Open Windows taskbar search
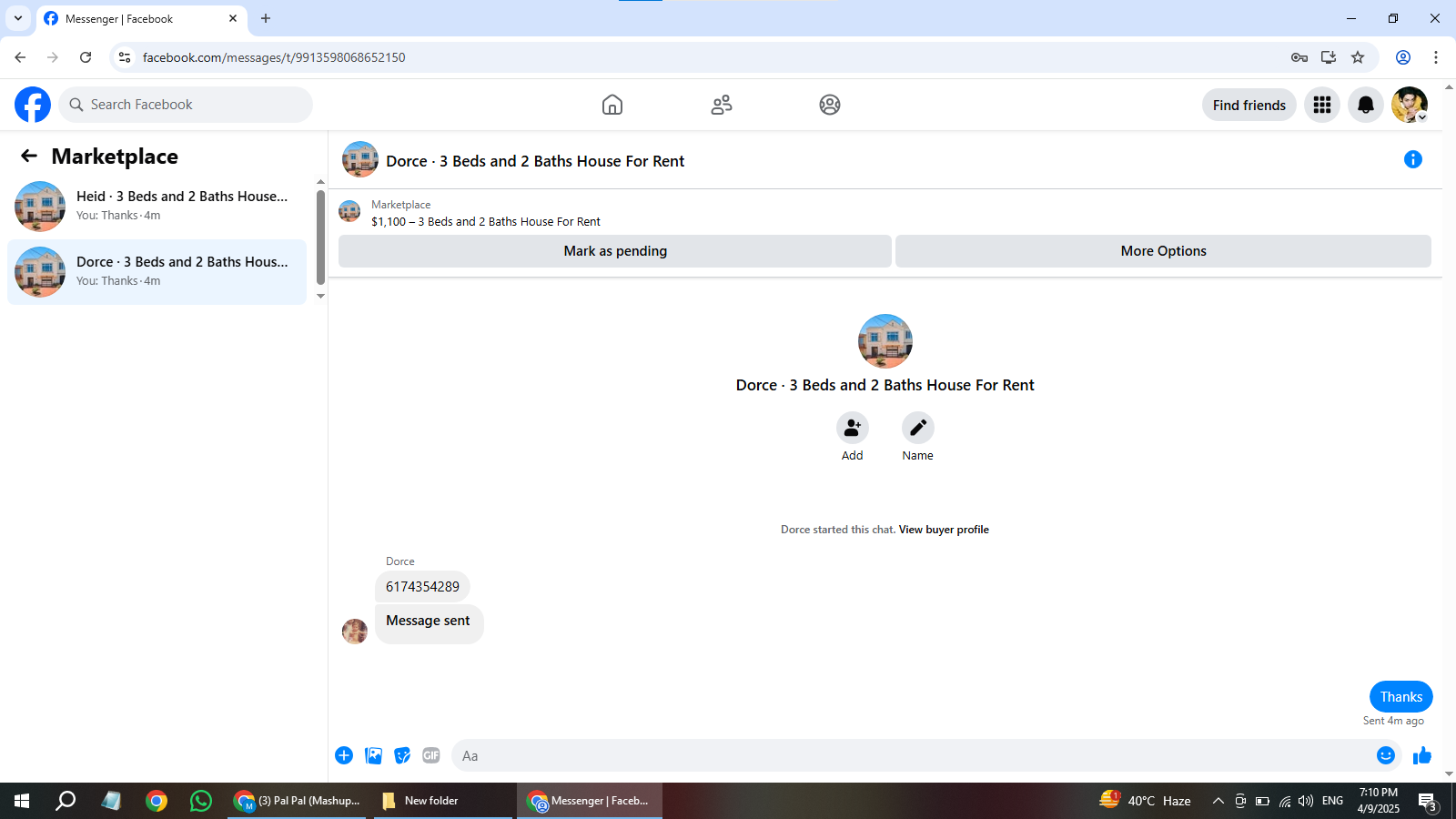This screenshot has width=1456, height=819. click(66, 801)
